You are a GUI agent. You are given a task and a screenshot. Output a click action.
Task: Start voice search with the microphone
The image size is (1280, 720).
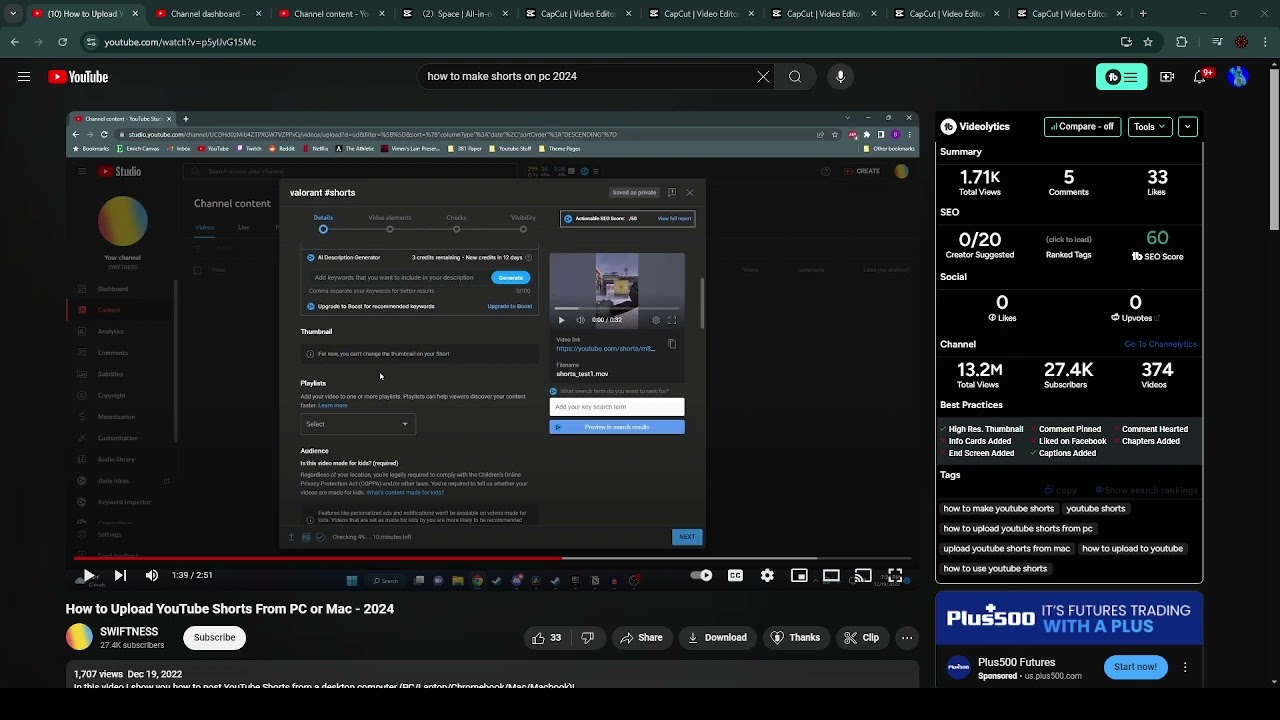(840, 77)
